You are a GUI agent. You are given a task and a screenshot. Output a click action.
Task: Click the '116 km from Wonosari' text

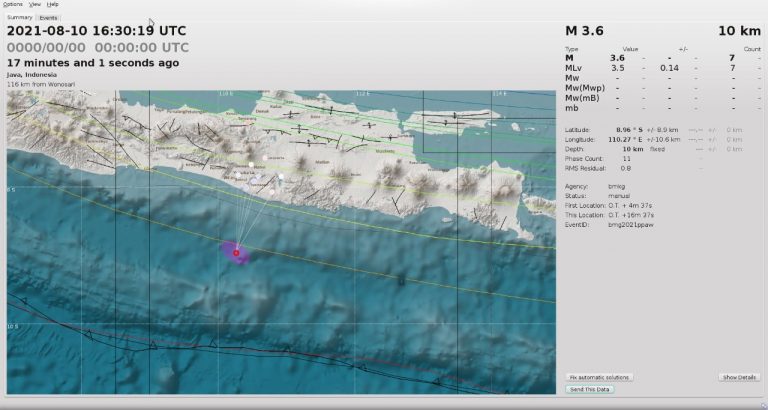click(41, 84)
